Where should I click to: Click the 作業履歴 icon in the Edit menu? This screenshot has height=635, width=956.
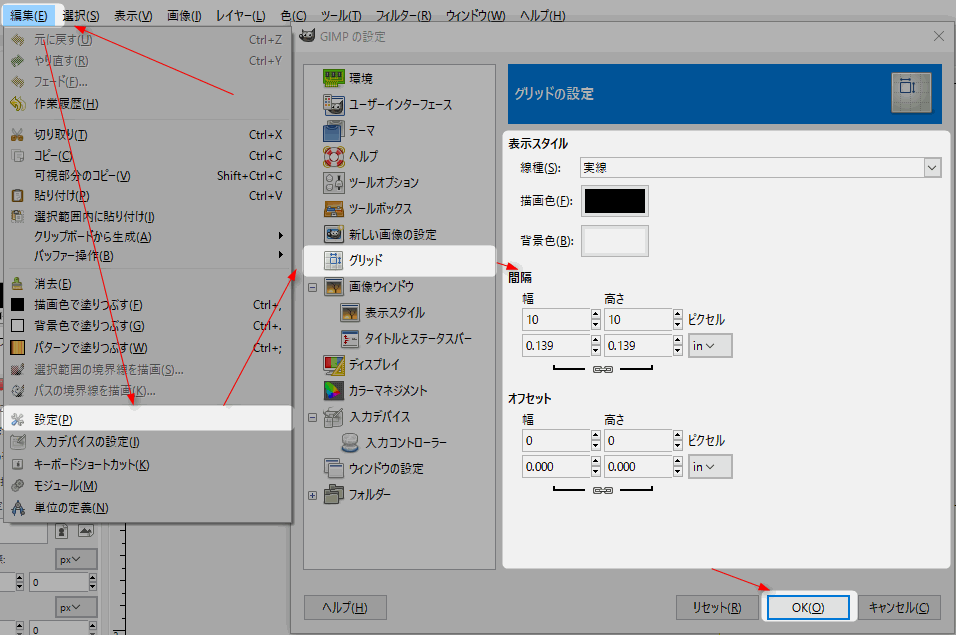(x=18, y=104)
